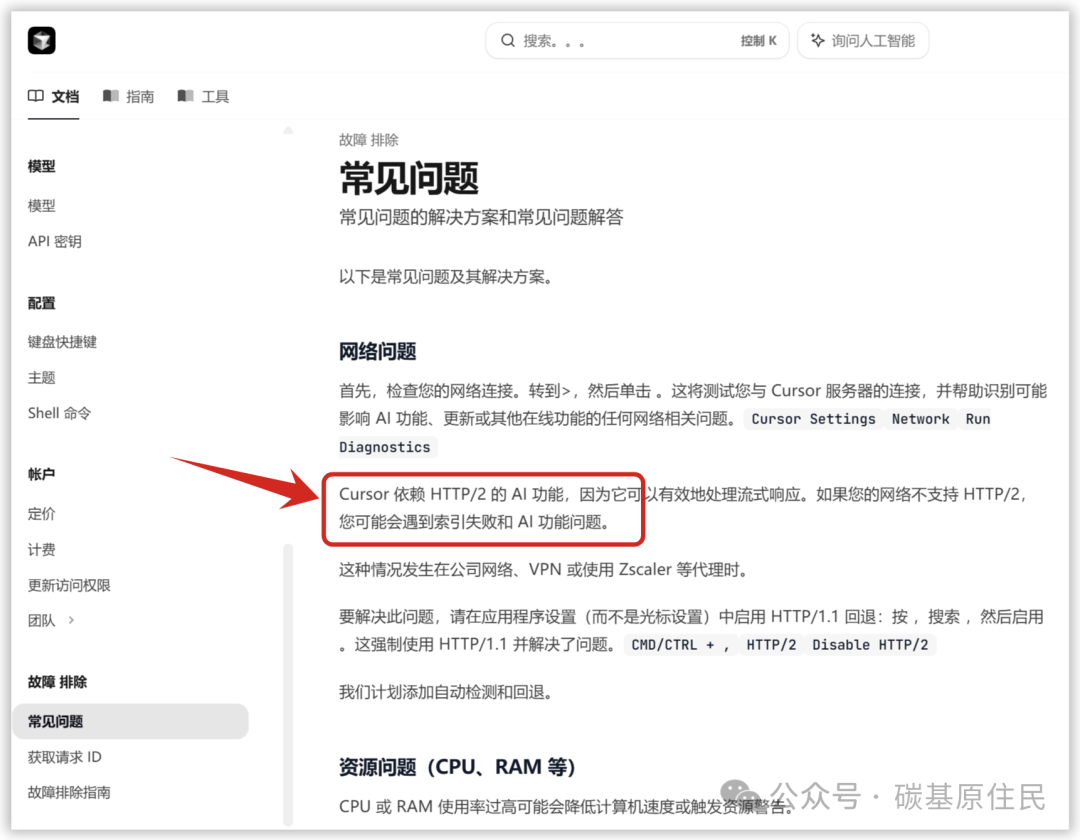The height and width of the screenshot is (840, 1080).
Task: Open the 更新访问权限 page
Action: coord(69,585)
